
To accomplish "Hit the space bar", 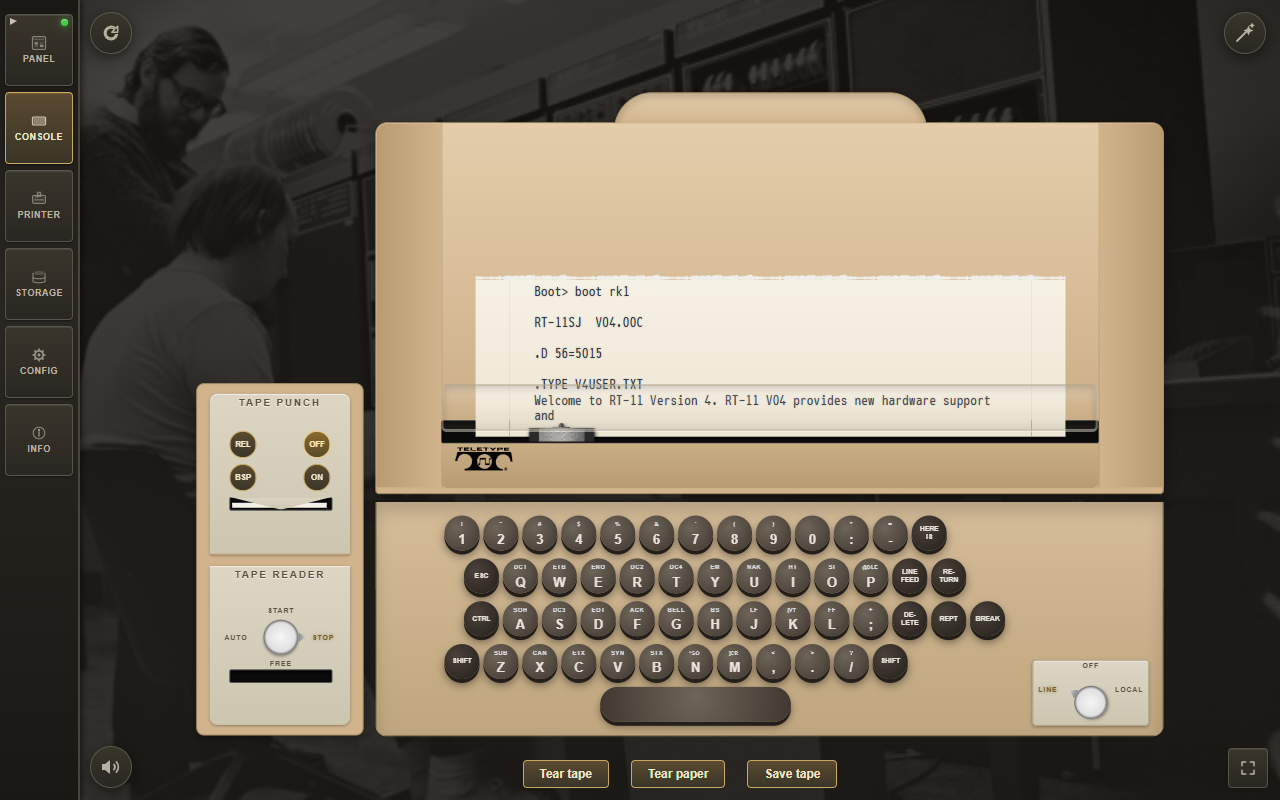I will tap(695, 705).
